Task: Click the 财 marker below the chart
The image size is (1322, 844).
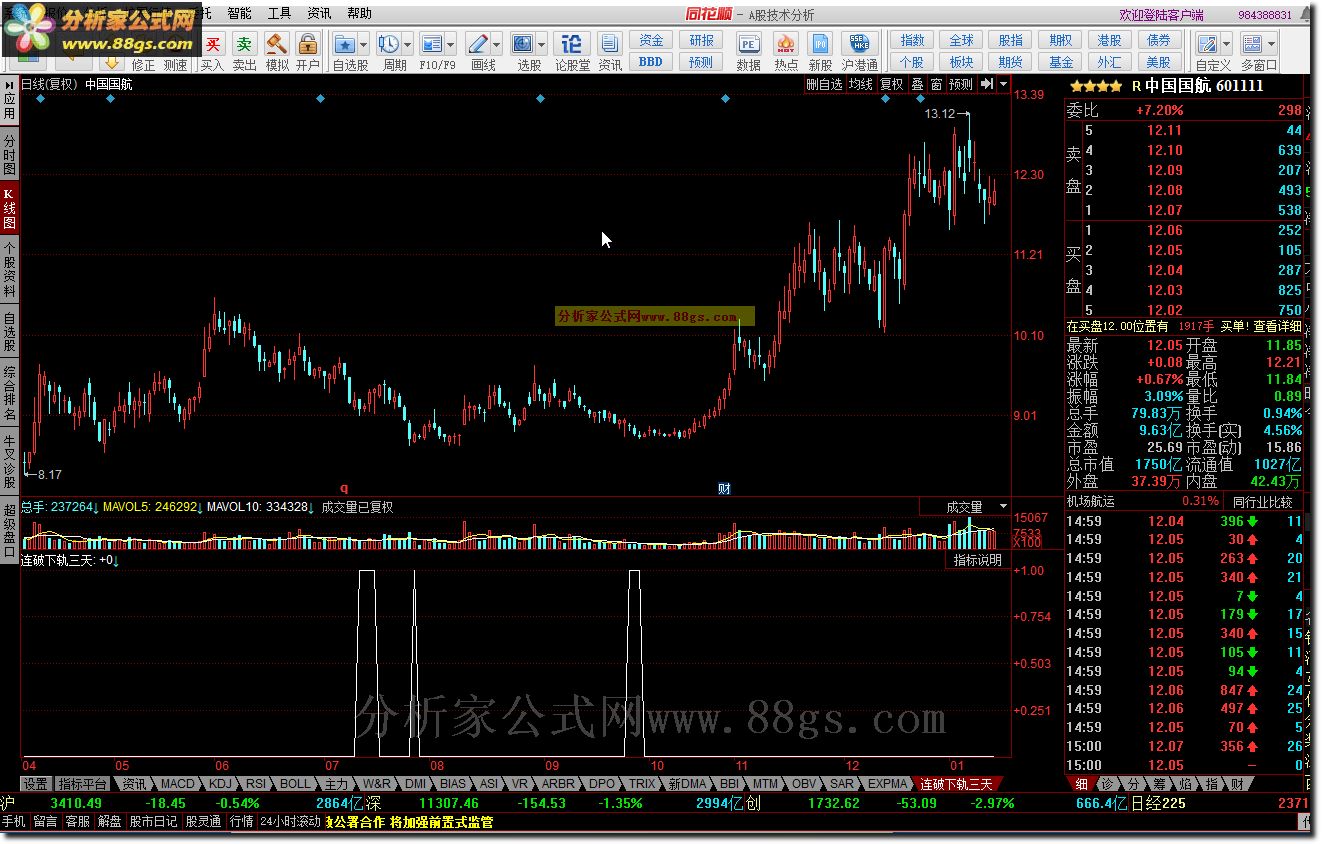Action: point(725,488)
